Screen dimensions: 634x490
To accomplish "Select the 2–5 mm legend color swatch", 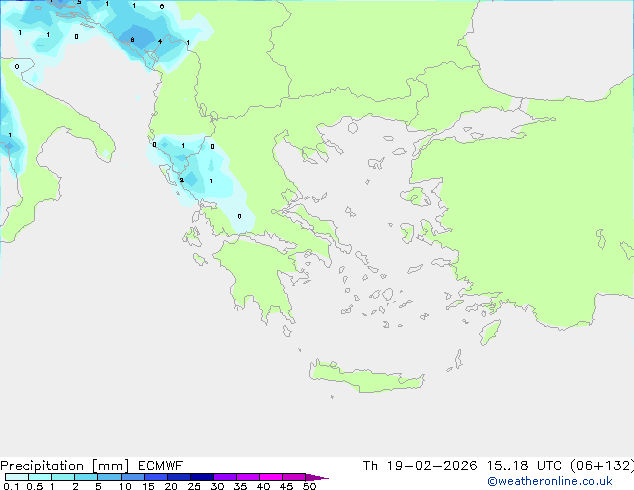I will click(86, 477).
